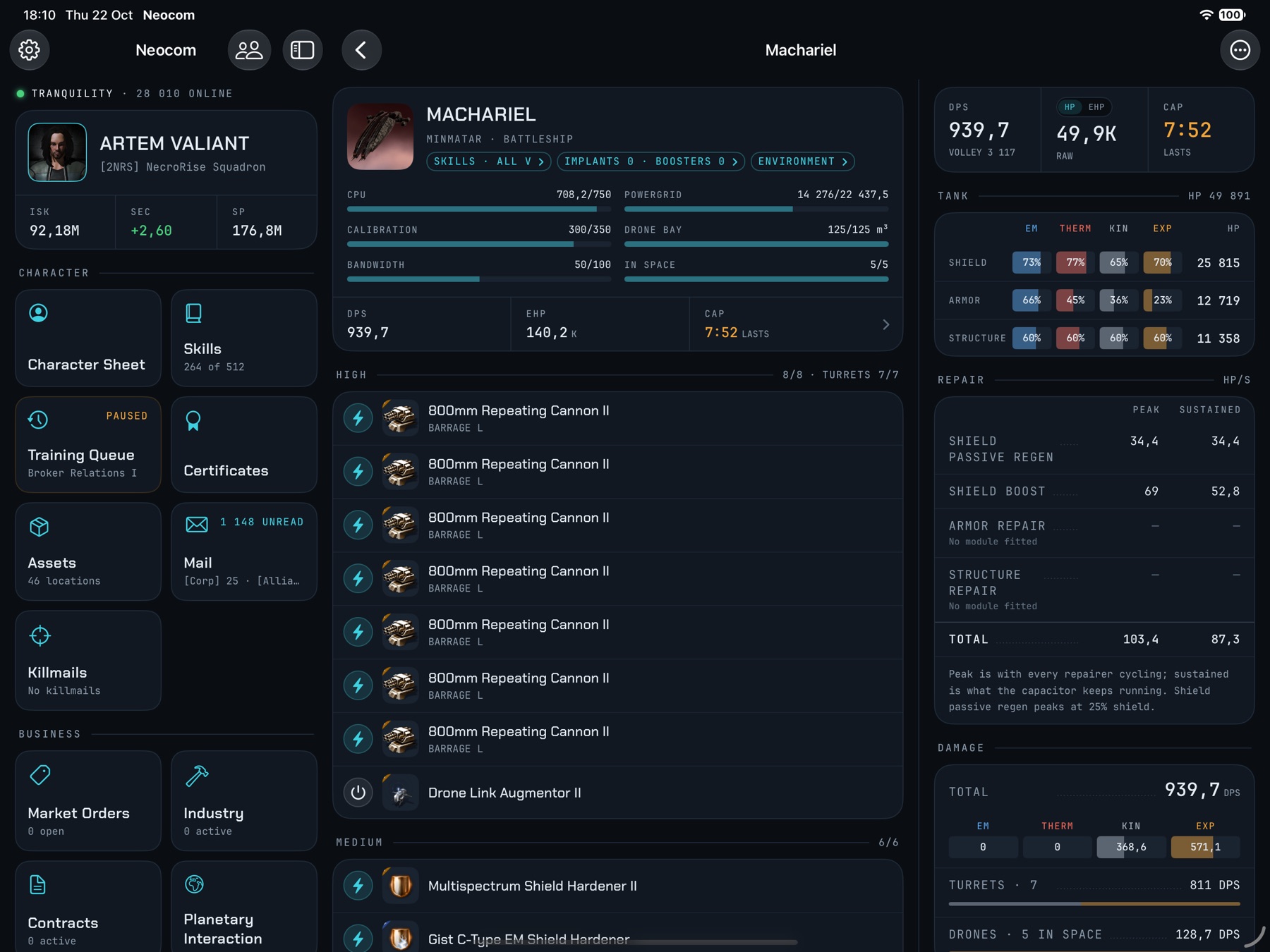Open the Machariel ship image
Viewport: 1270px width, 952px height.
point(380,137)
